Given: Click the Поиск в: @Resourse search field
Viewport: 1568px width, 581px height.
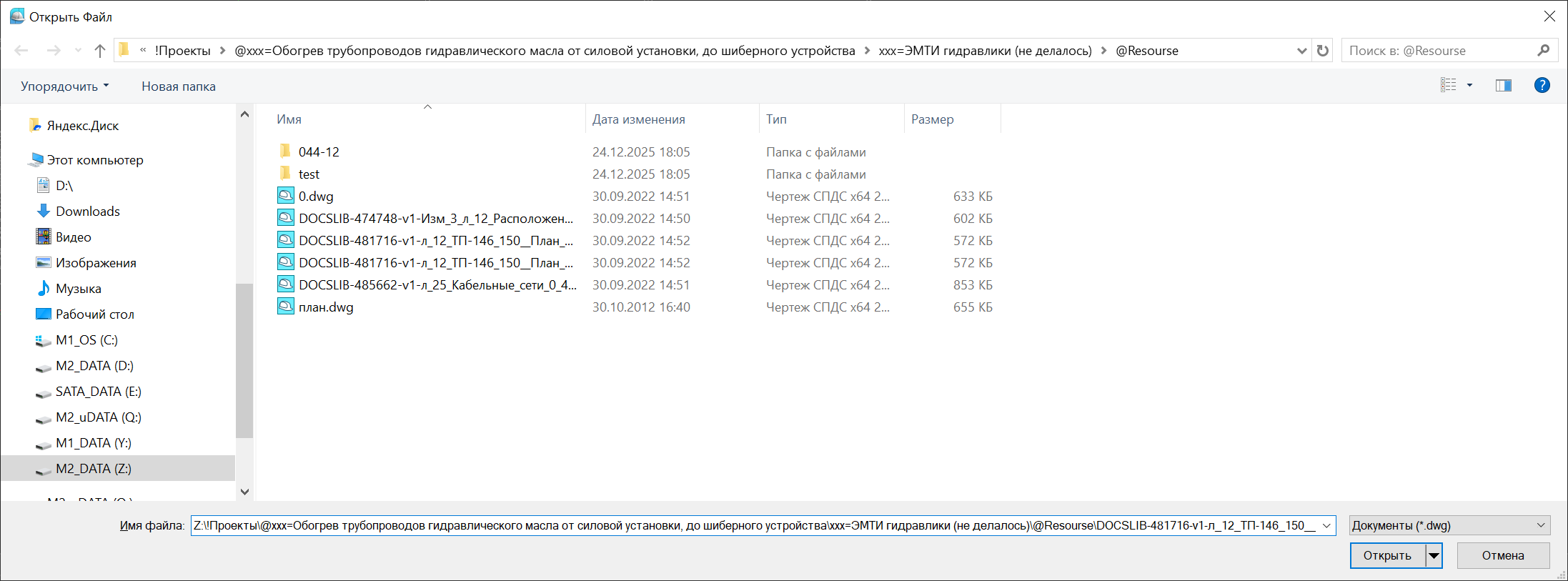Looking at the screenshot, I should pyautogui.click(x=1436, y=51).
